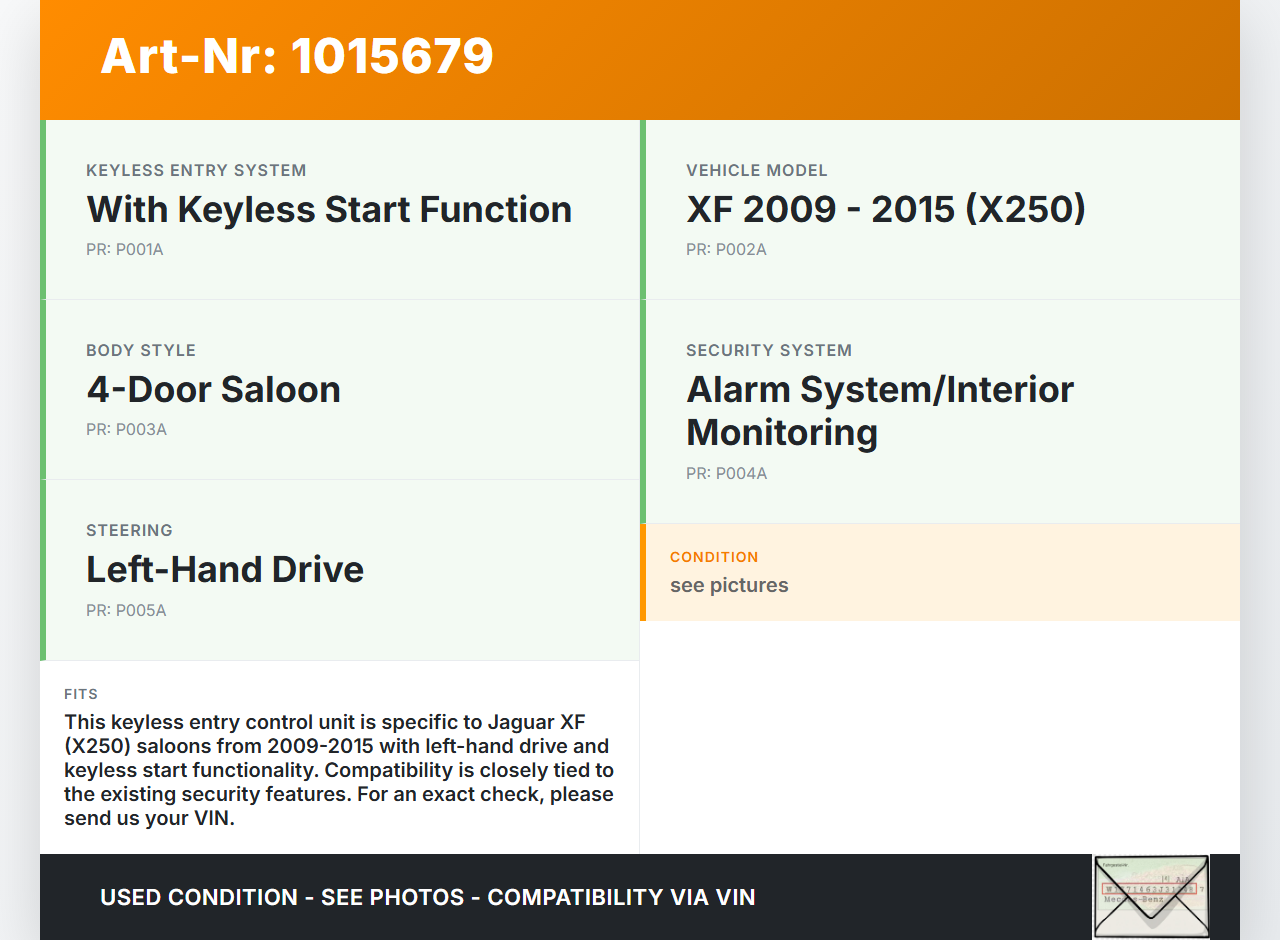1280x940 pixels.
Task: Click Alarm System/Interior Monitoring heading
Action: coord(879,410)
